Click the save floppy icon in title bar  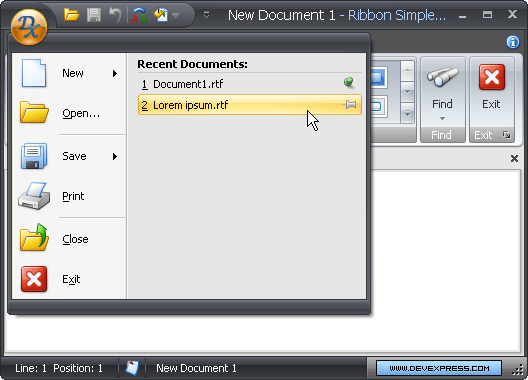coord(94,15)
